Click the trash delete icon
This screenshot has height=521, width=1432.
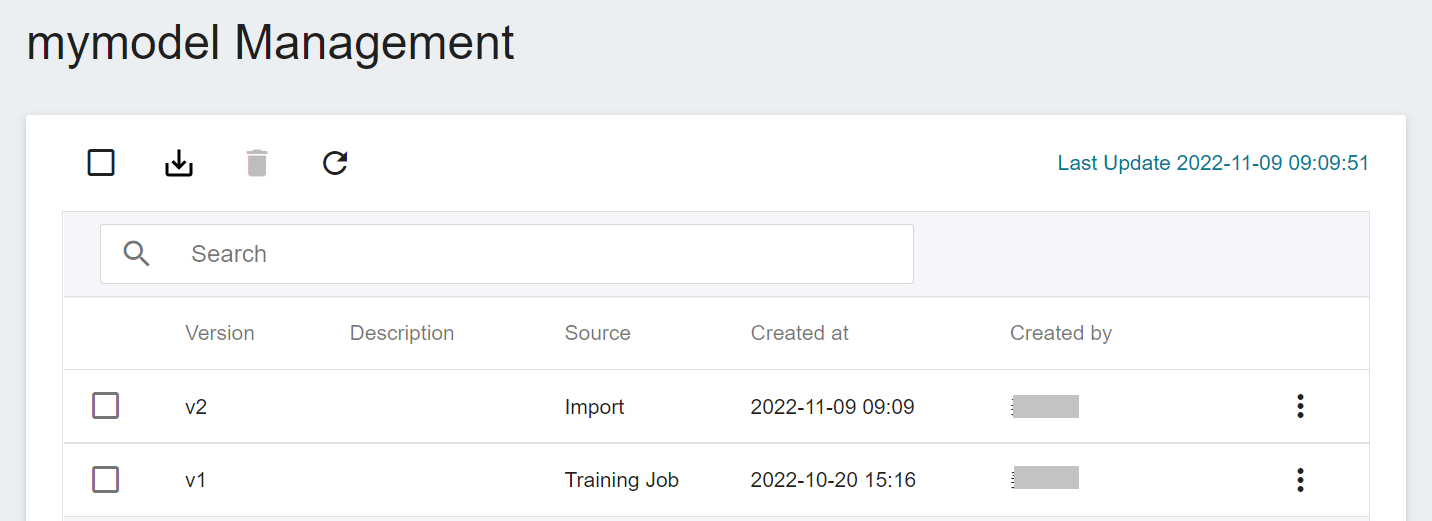pyautogui.click(x=257, y=163)
